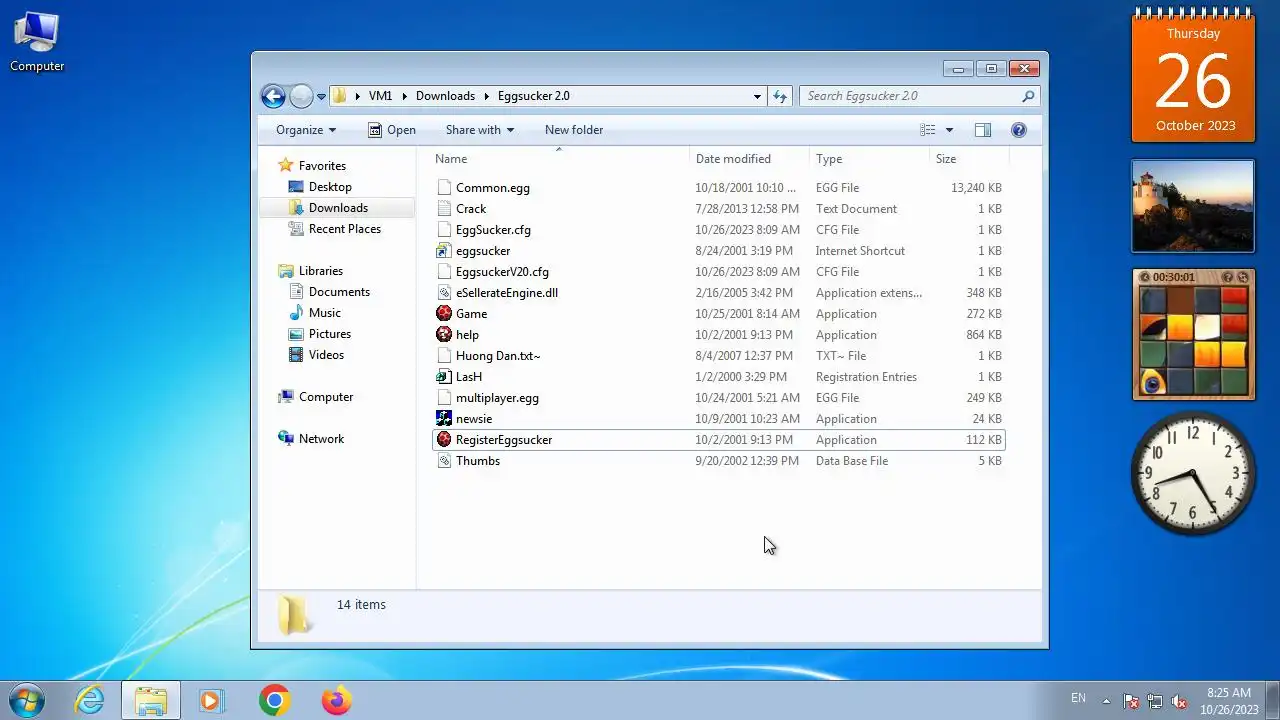Click the Back navigation arrow
The width and height of the screenshot is (1280, 720).
click(273, 96)
